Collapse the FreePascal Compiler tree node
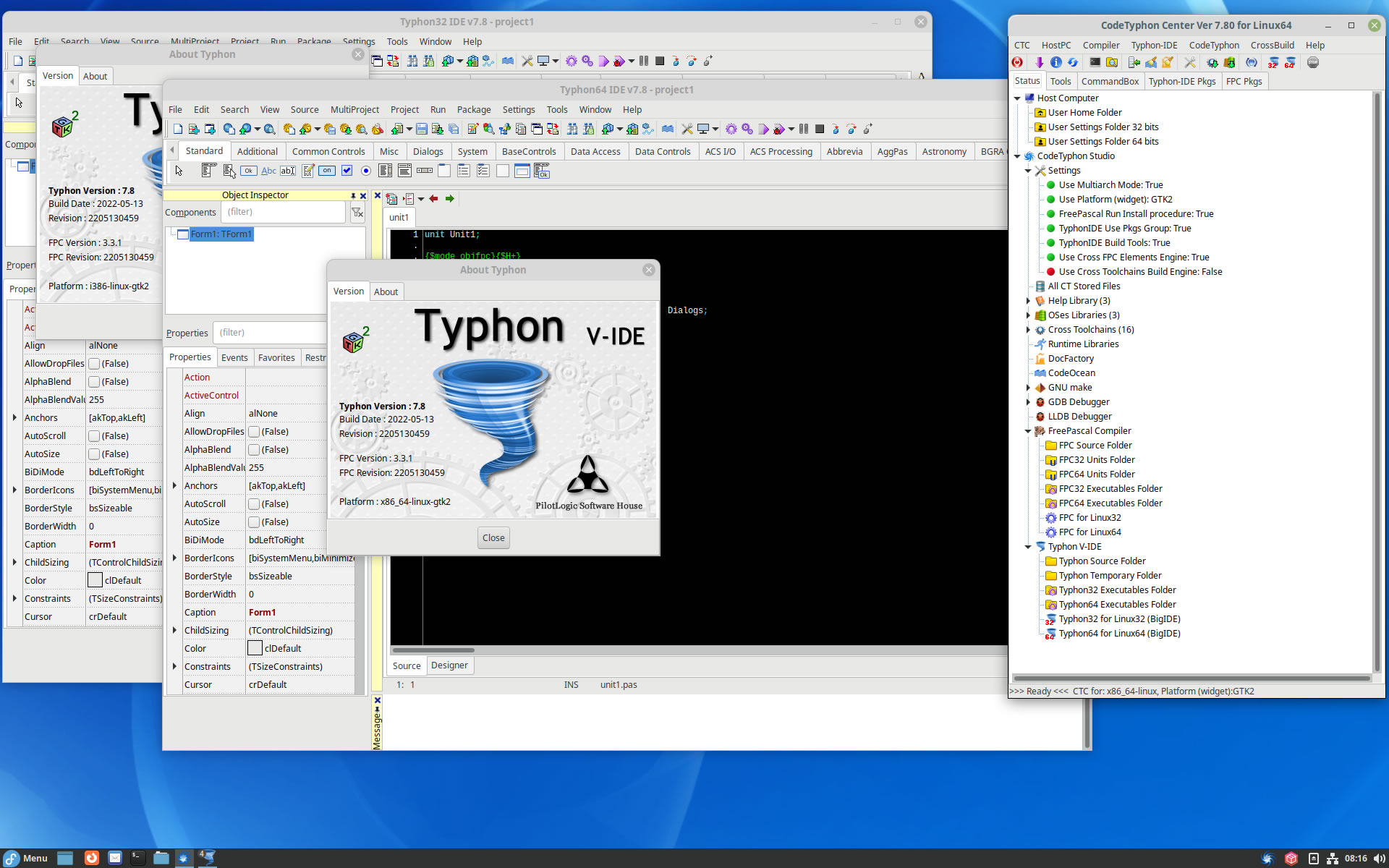This screenshot has width=1389, height=868. click(1028, 431)
